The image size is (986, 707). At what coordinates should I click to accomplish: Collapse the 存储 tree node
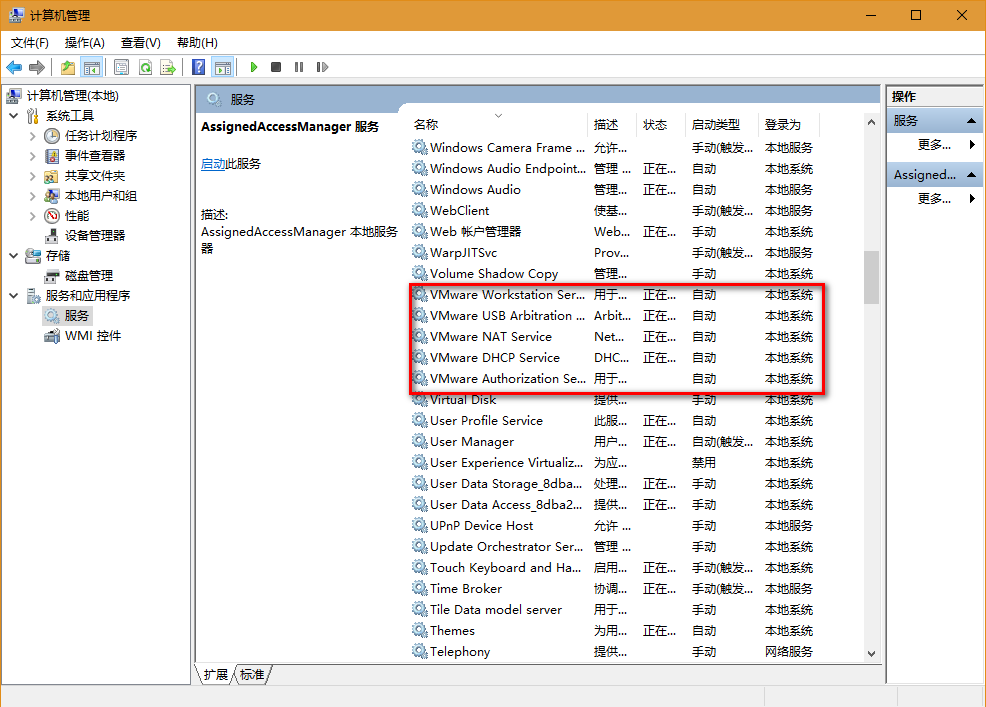(14, 256)
